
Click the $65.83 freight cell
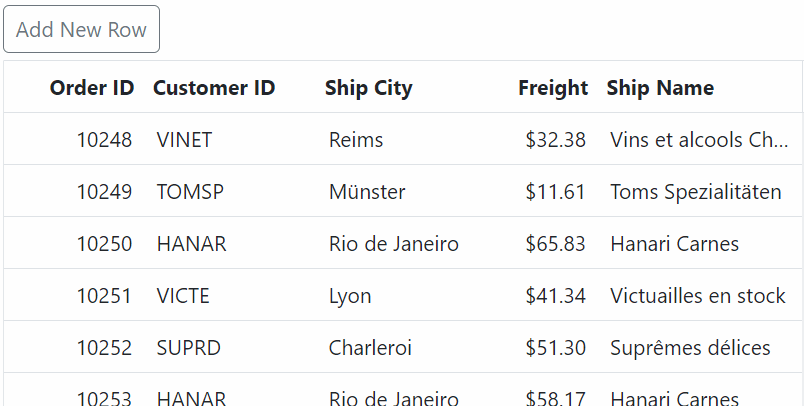click(555, 244)
